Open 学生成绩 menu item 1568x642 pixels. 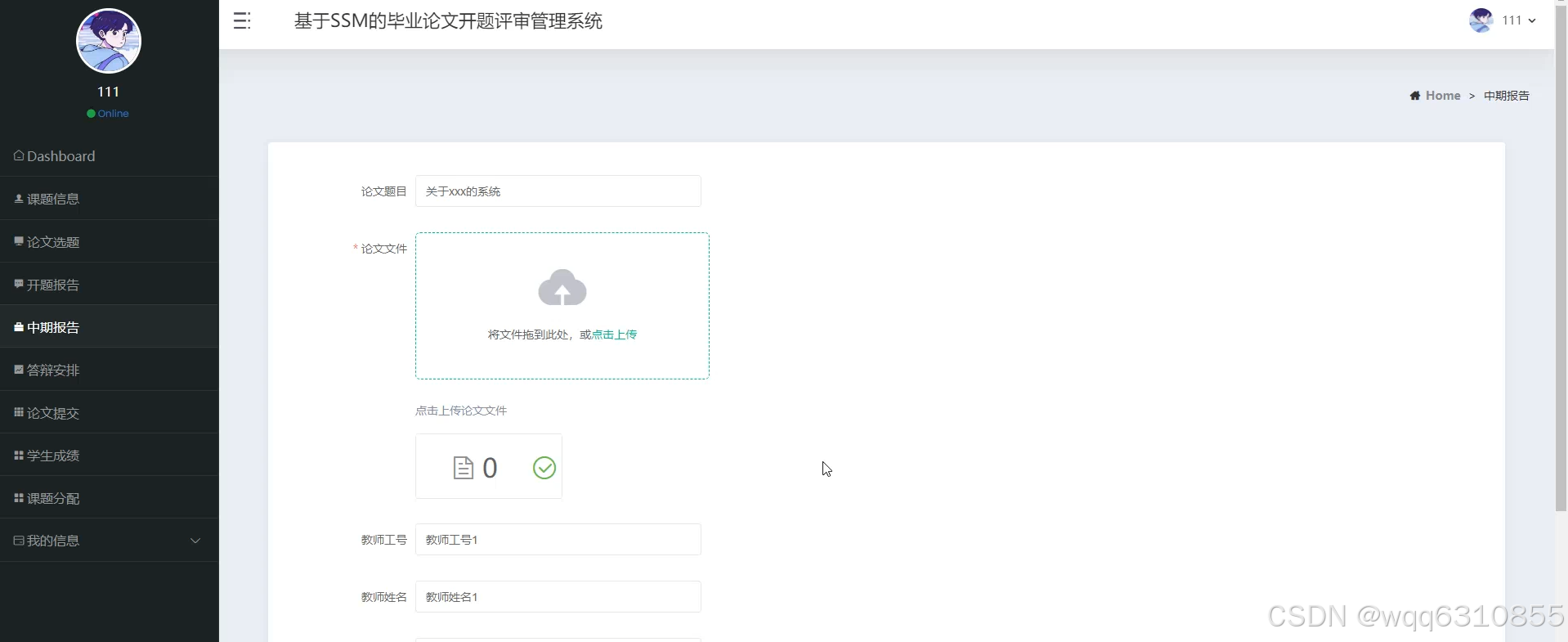click(x=110, y=455)
